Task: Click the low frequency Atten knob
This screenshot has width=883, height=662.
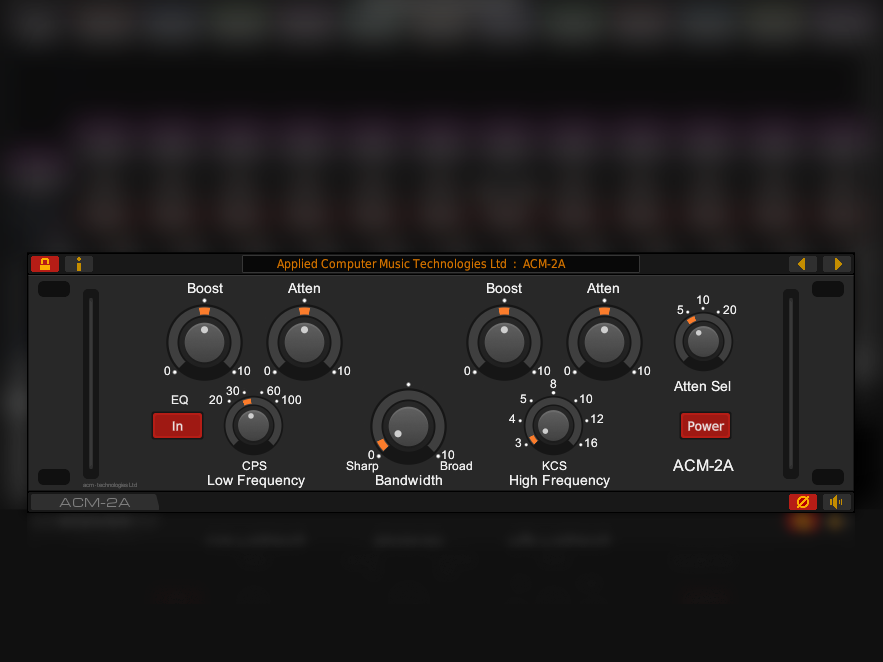Action: pos(304,342)
